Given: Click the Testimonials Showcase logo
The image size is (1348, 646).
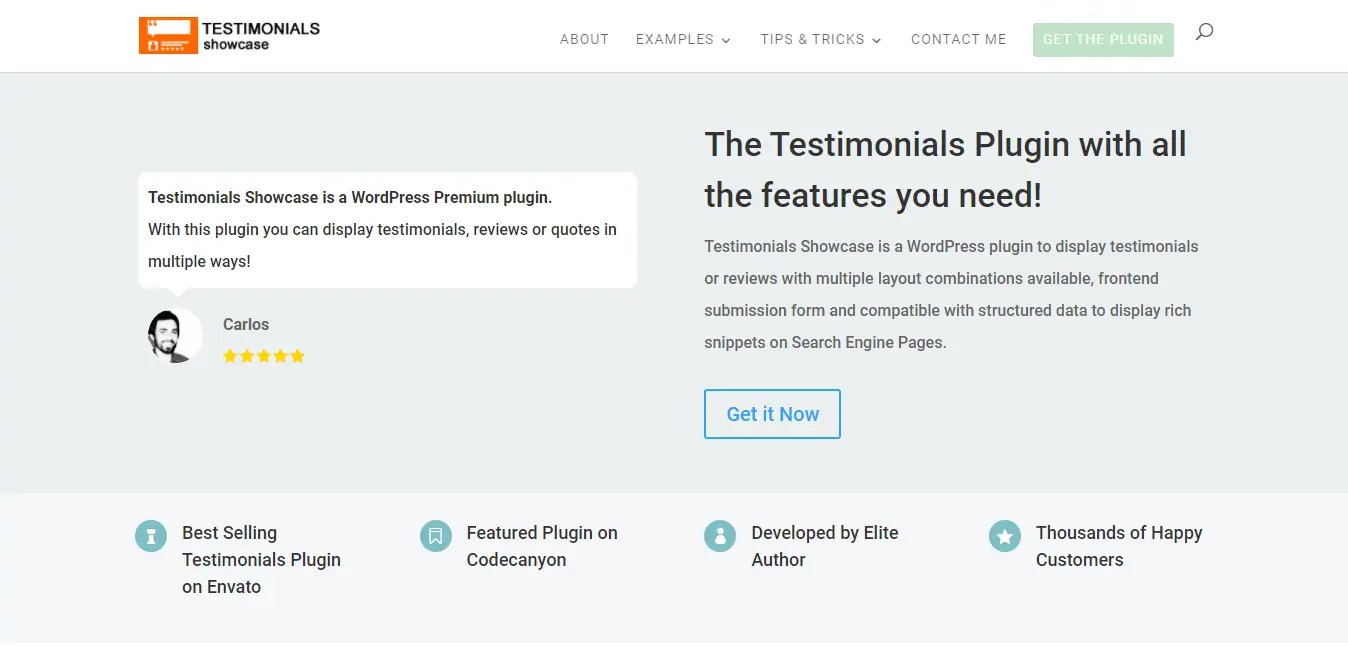Looking at the screenshot, I should tap(229, 35).
